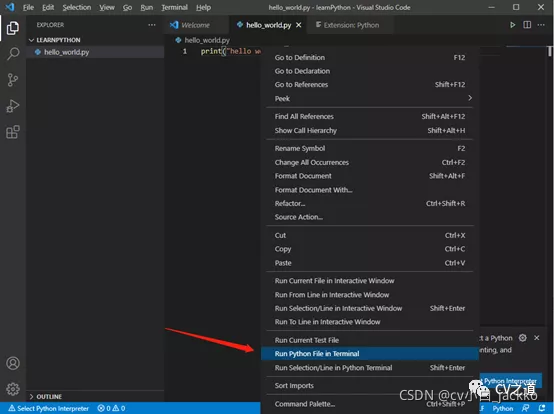
Task: Open Explorer Views and More Actions ellipsis
Action: tap(152, 25)
